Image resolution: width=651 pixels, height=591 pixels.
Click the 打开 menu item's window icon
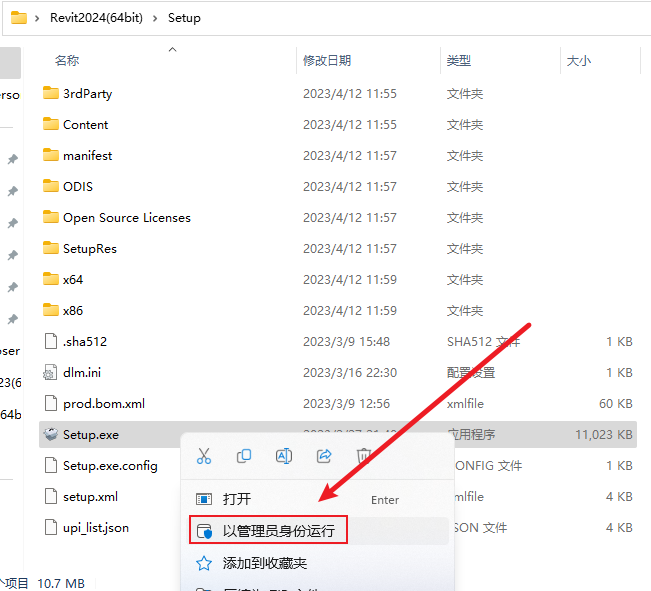(204, 499)
